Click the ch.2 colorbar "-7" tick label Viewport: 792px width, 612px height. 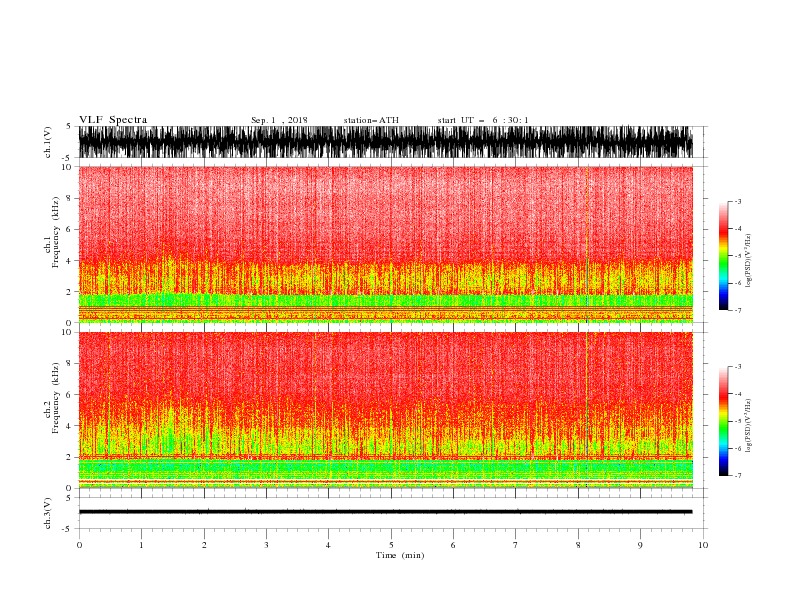737,475
